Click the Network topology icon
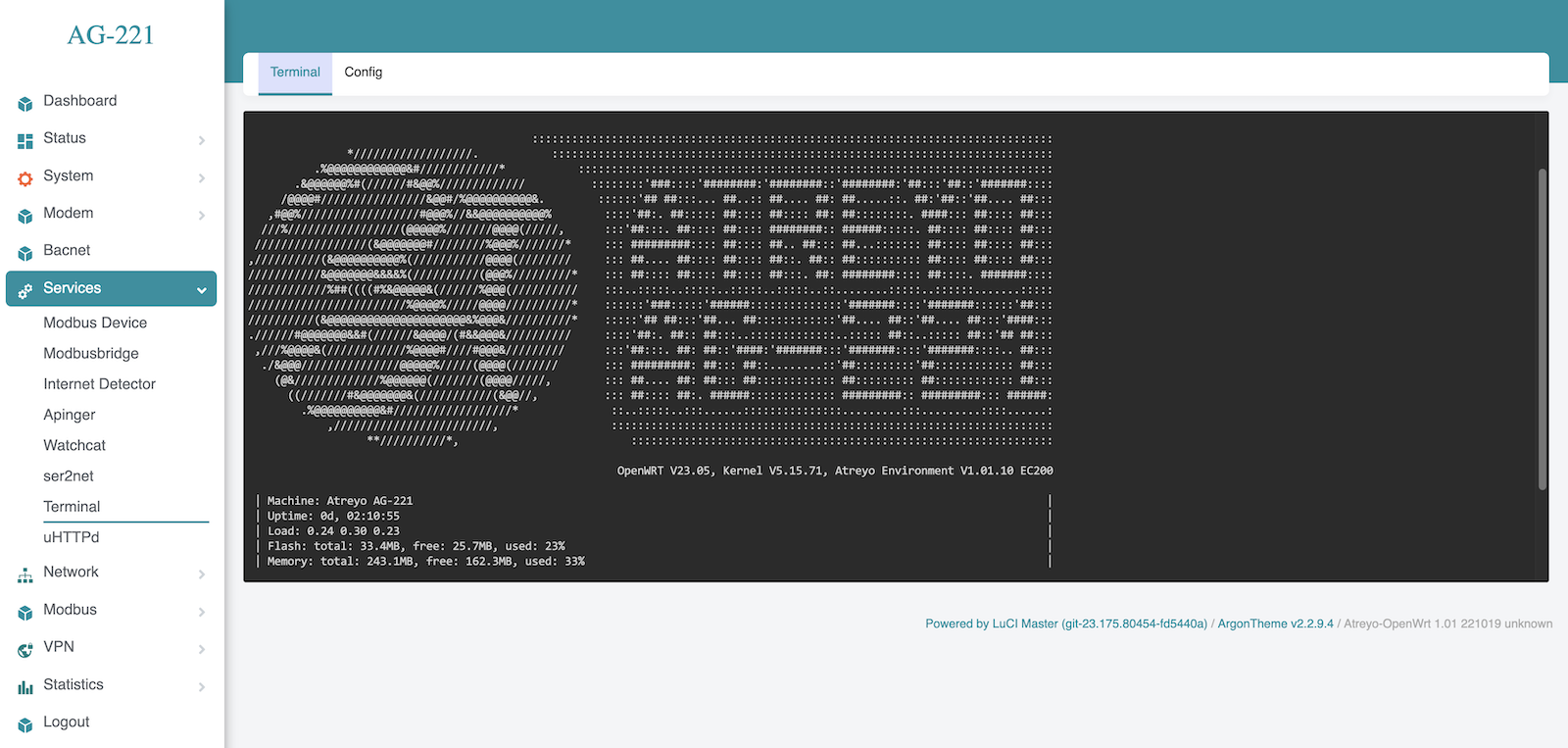The image size is (1568, 748). pos(25,574)
